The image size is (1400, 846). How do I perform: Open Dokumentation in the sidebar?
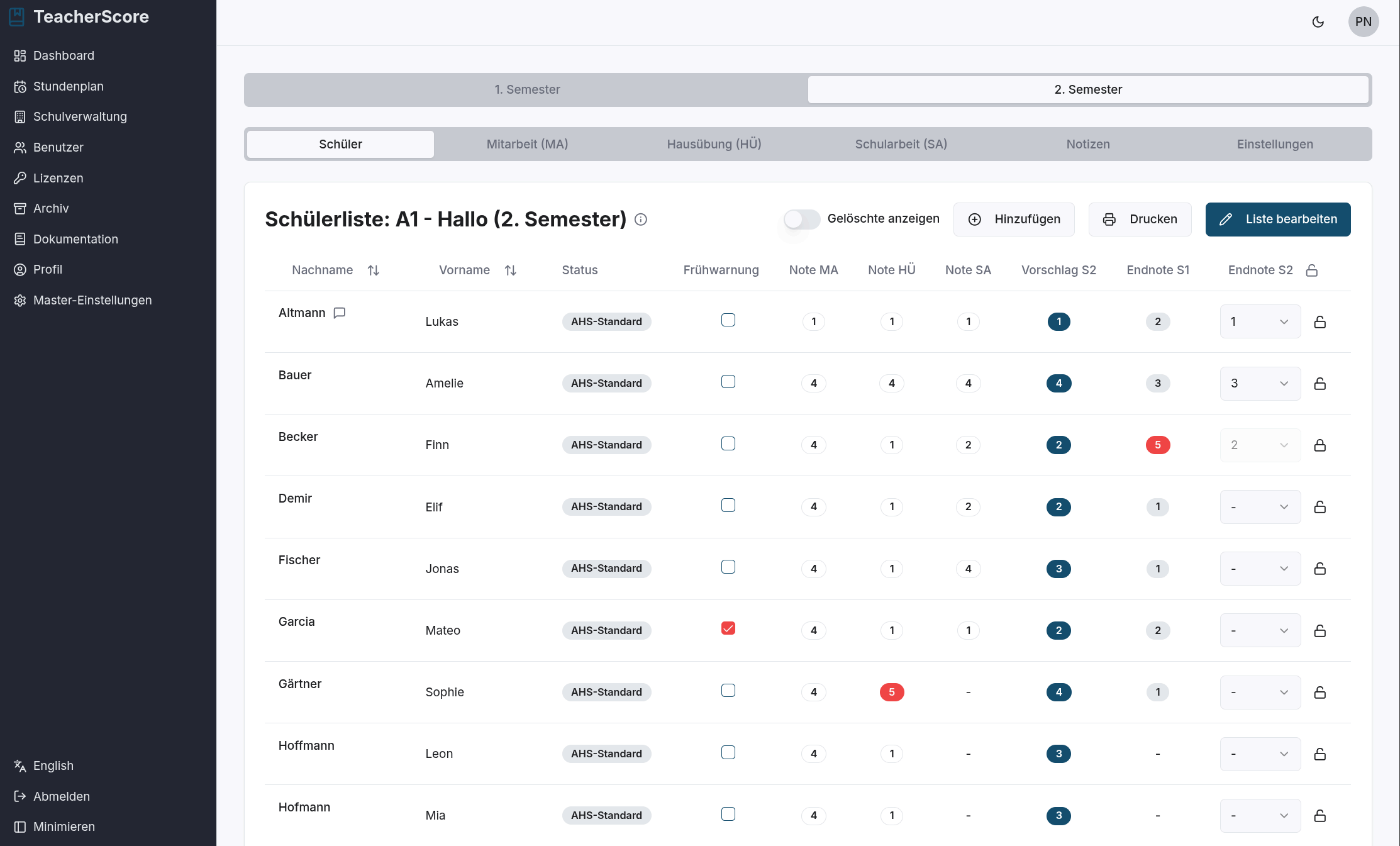[66, 239]
